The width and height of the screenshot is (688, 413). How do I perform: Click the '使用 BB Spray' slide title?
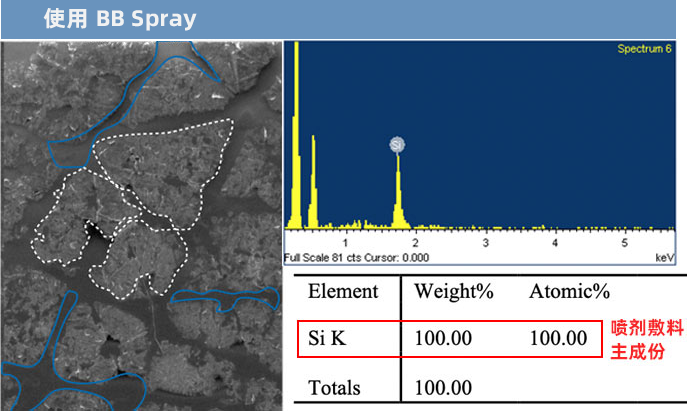[x=120, y=18]
